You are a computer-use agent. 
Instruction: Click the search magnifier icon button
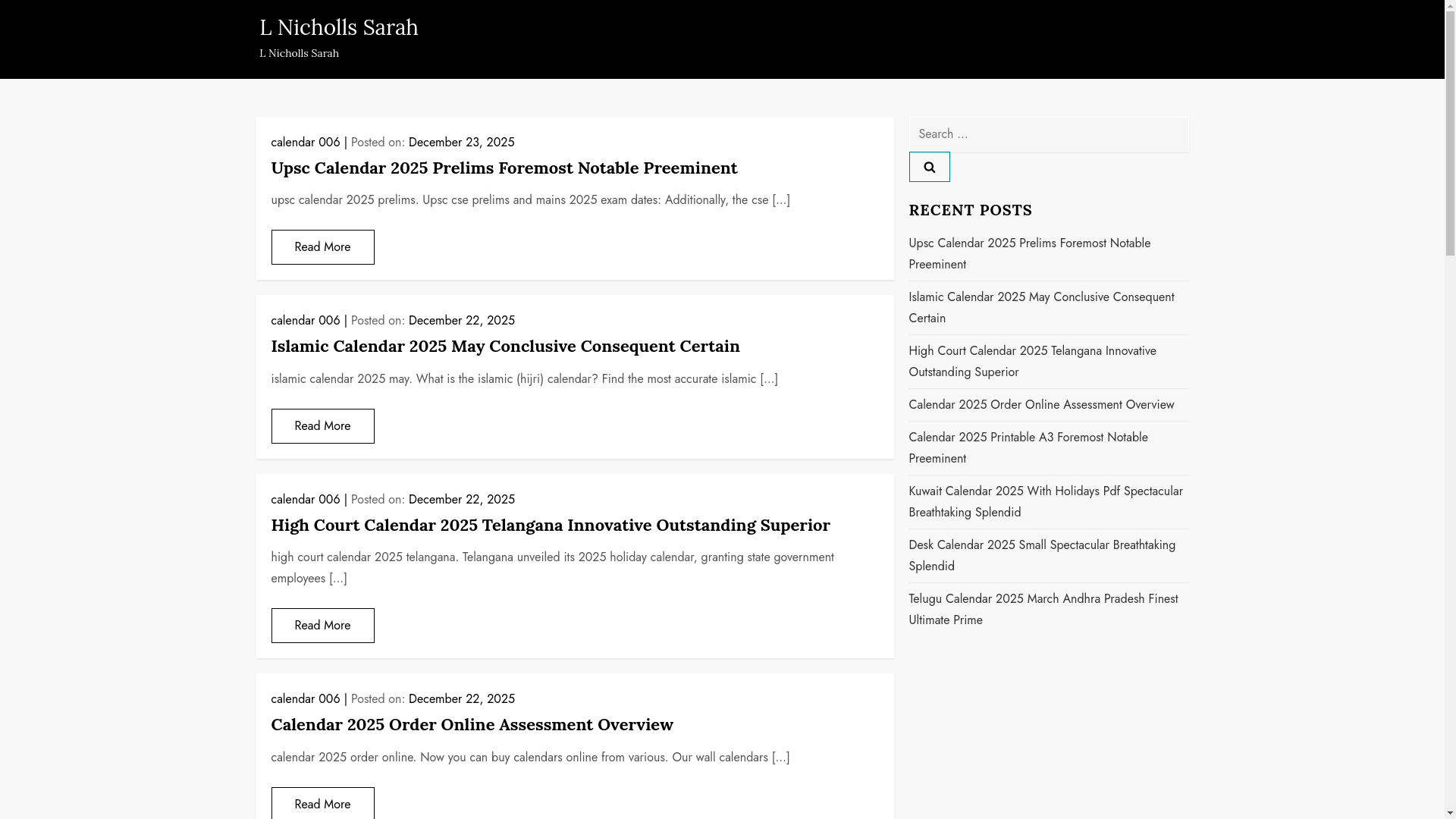click(x=929, y=167)
